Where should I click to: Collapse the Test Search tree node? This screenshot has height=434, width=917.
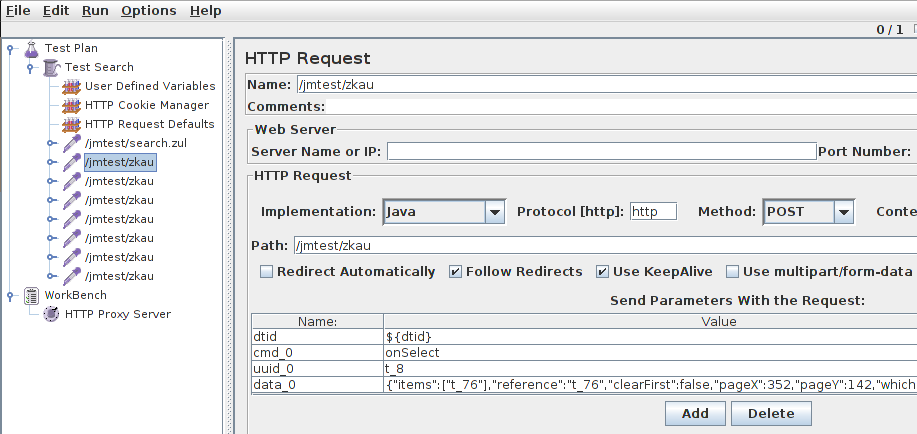(30, 67)
